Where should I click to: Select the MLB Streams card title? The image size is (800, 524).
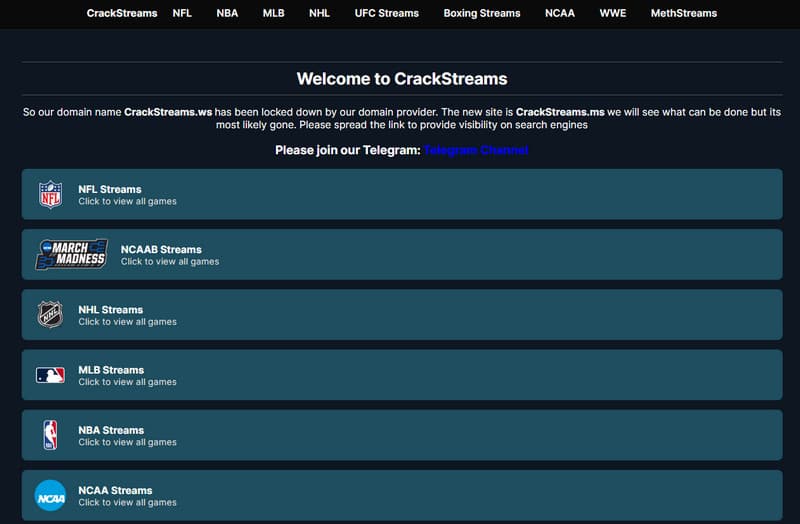(x=111, y=369)
